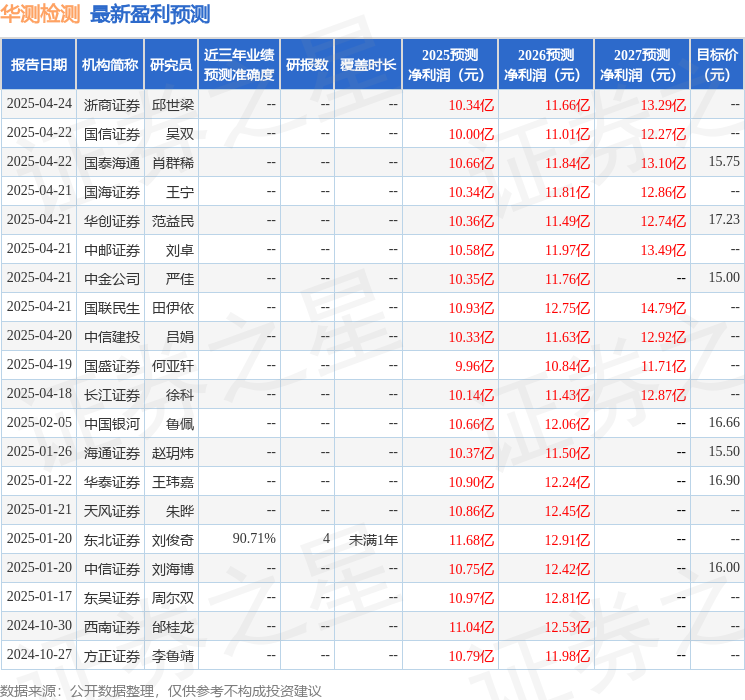Image resolution: width=745 pixels, height=700 pixels.
Task: Select the 国盛证券 institution cell
Action: pos(112,366)
